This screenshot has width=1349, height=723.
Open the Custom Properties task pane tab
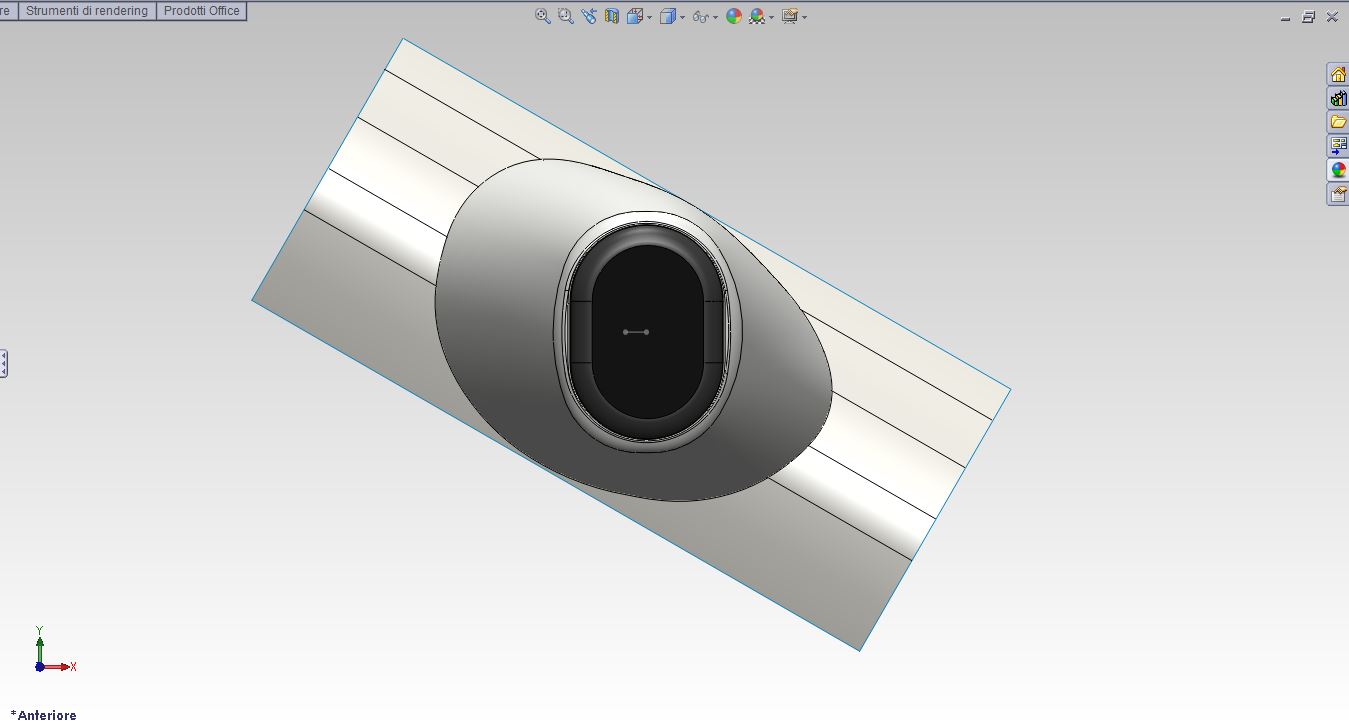coord(1338,194)
